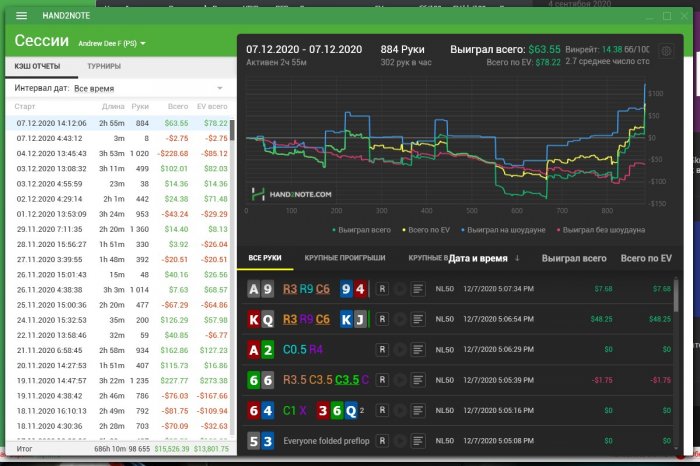700x466 pixels.
Task: Select ВСЕ РУКИ tab
Action: point(265,258)
